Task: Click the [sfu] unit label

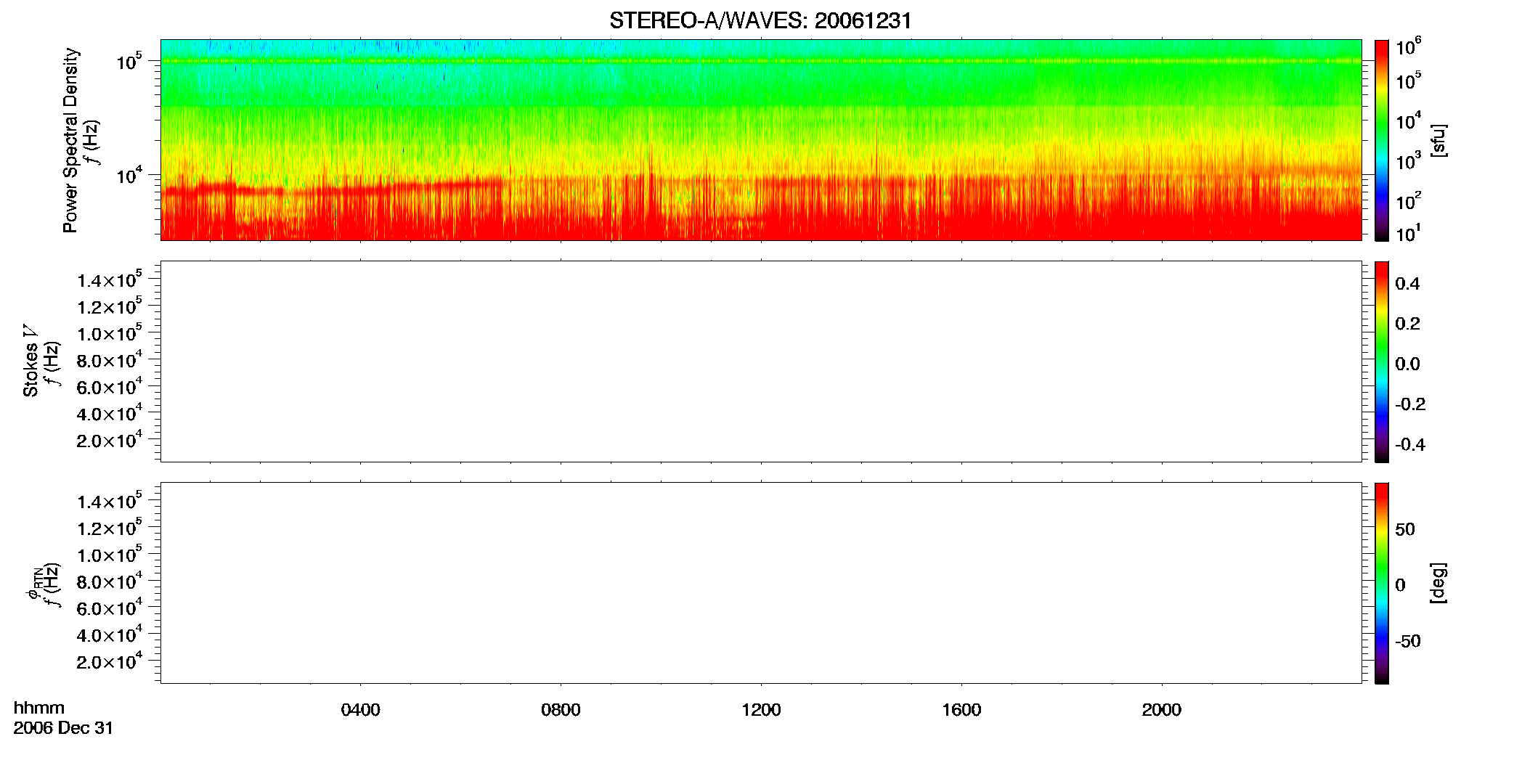Action: (x=1438, y=140)
